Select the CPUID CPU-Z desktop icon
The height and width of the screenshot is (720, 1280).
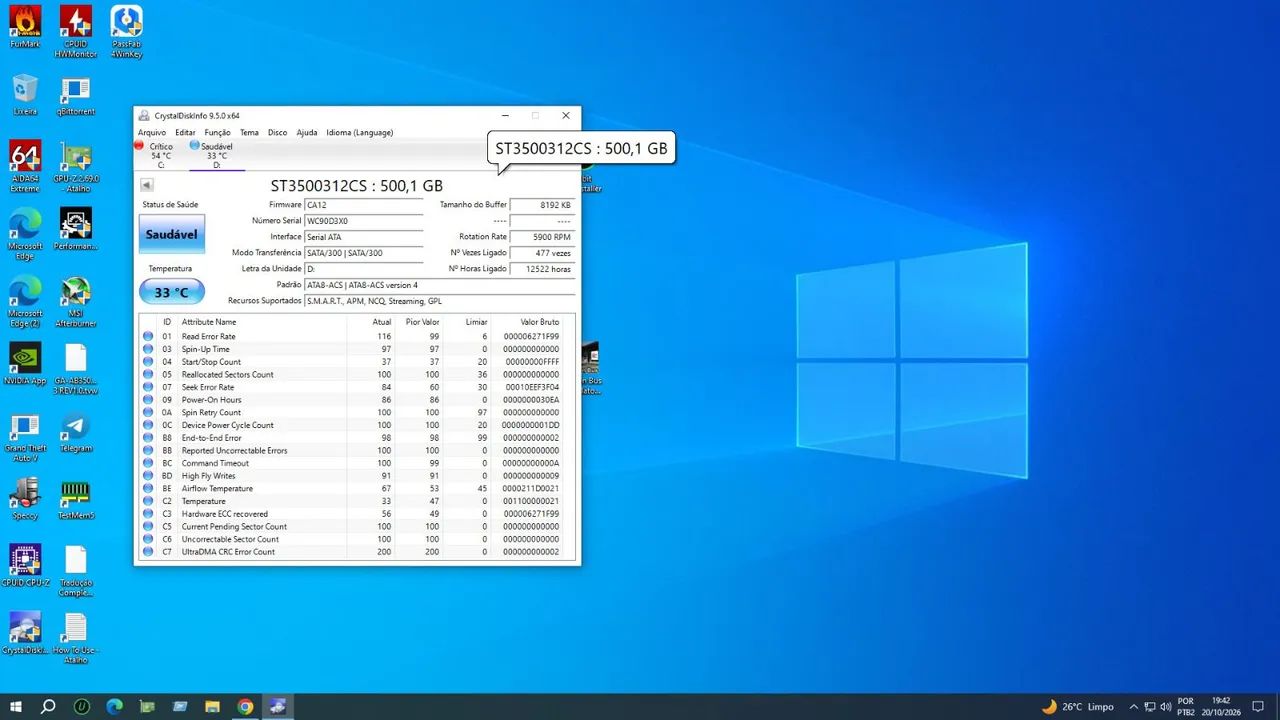click(25, 566)
